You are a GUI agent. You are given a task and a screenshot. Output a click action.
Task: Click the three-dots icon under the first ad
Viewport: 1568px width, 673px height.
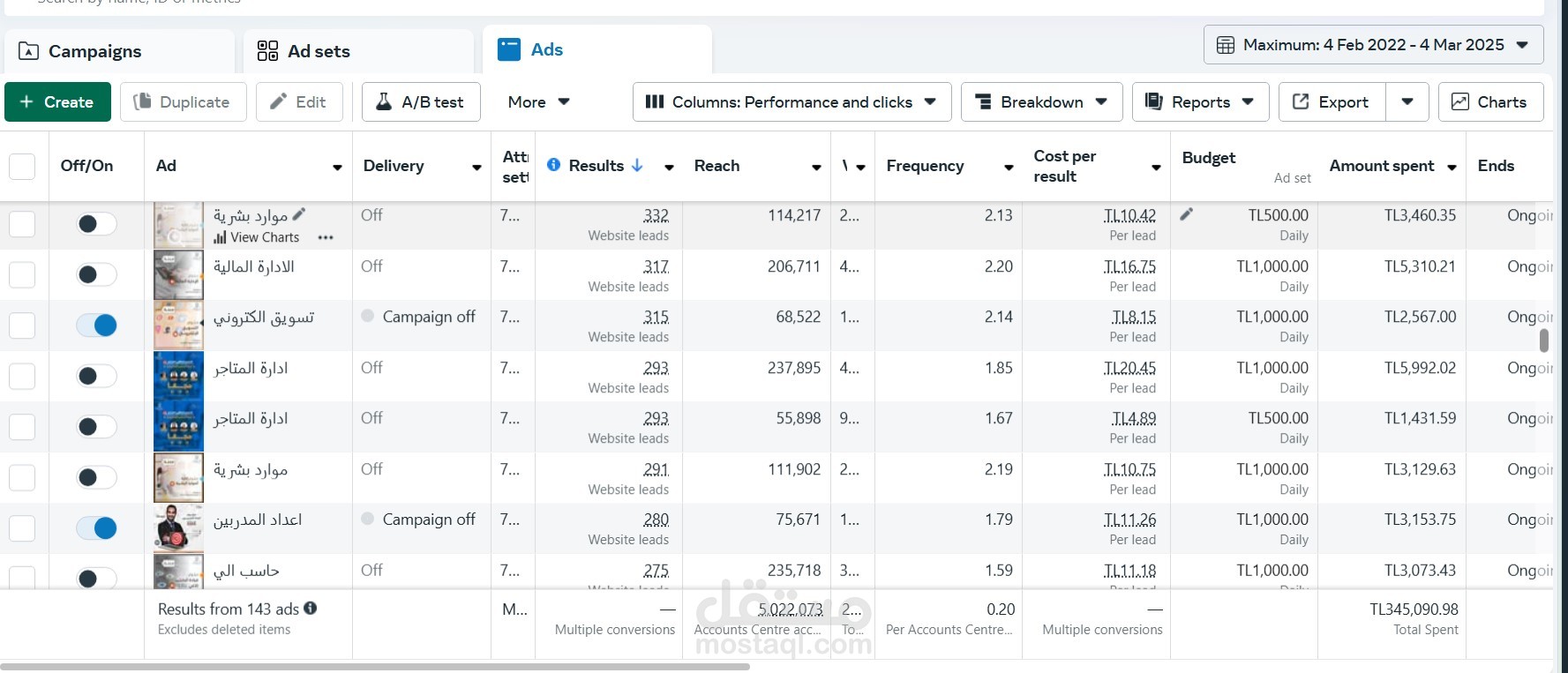pos(326,237)
